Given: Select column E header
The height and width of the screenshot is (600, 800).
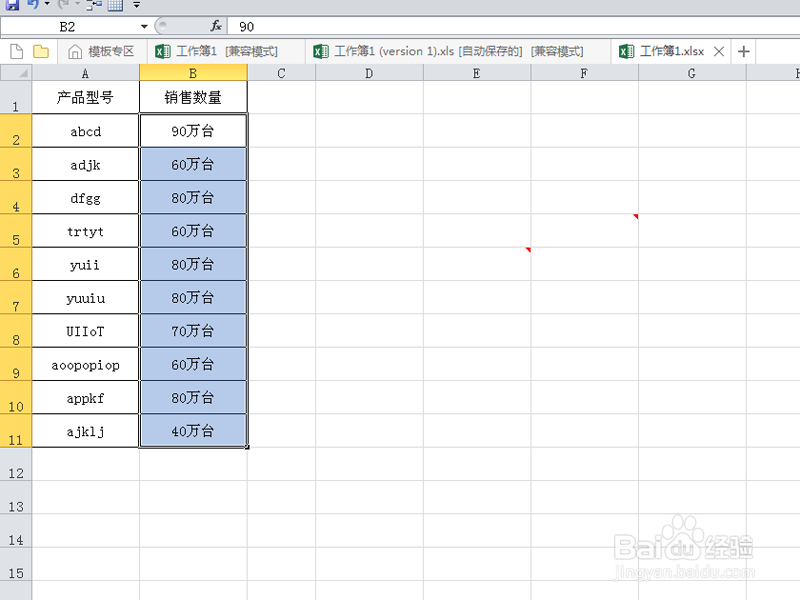Looking at the screenshot, I should click(x=477, y=73).
